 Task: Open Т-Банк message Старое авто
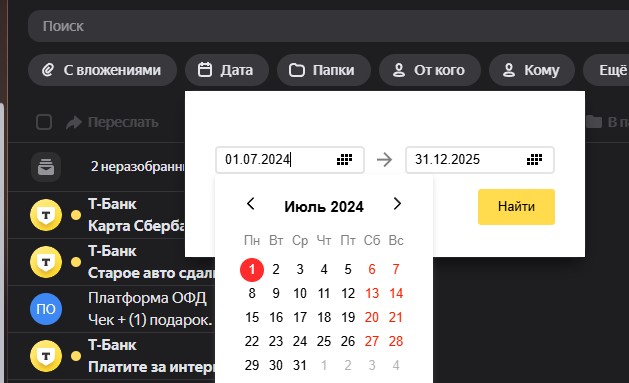pyautogui.click(x=112, y=262)
